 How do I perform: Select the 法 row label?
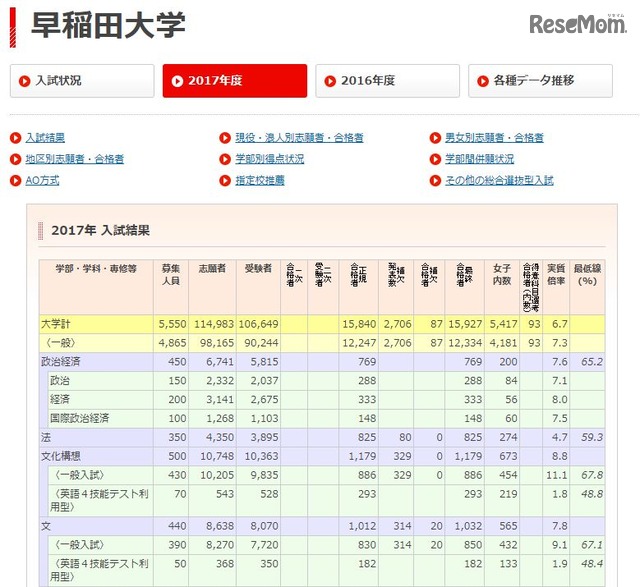[46, 437]
